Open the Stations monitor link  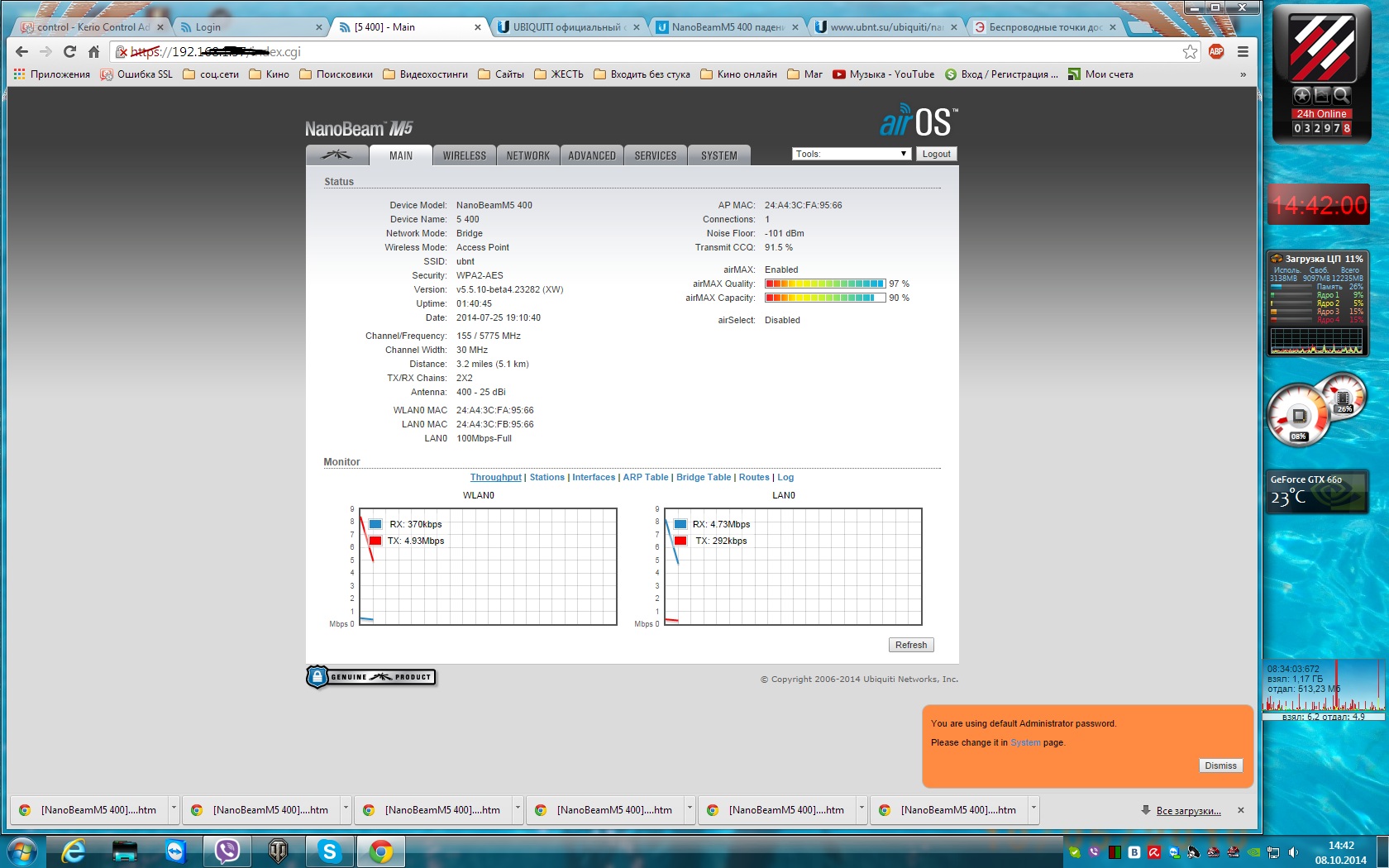tap(547, 477)
